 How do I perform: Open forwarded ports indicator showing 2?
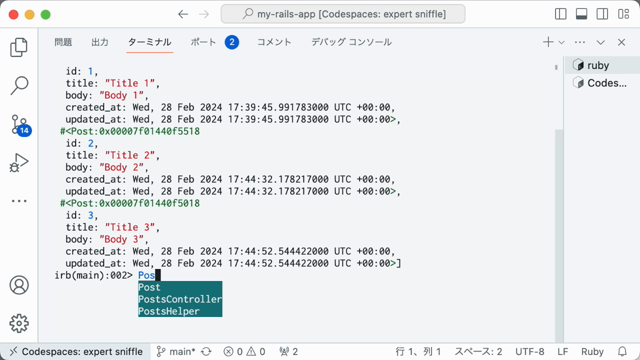coord(288,351)
